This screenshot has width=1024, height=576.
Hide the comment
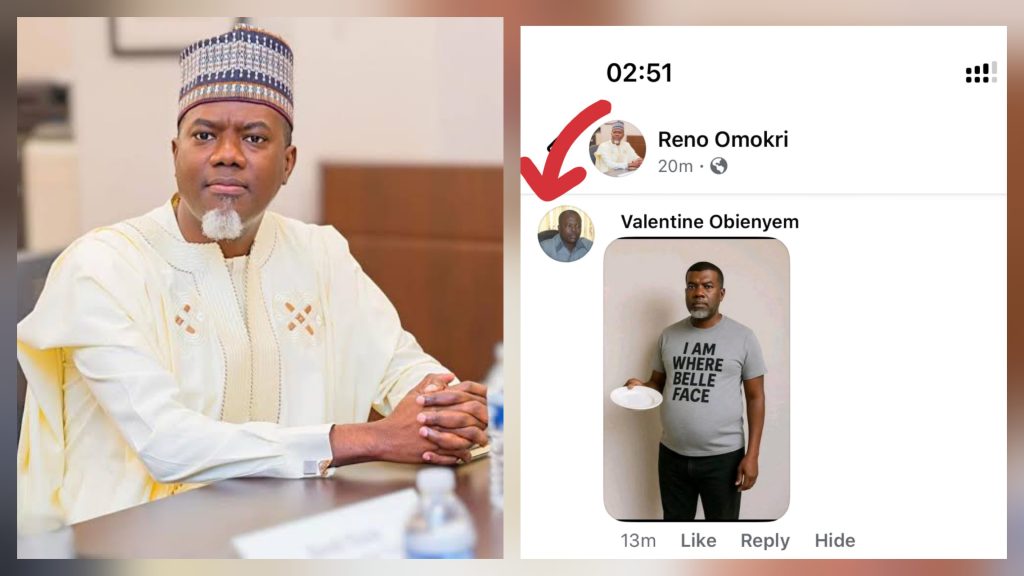(835, 541)
